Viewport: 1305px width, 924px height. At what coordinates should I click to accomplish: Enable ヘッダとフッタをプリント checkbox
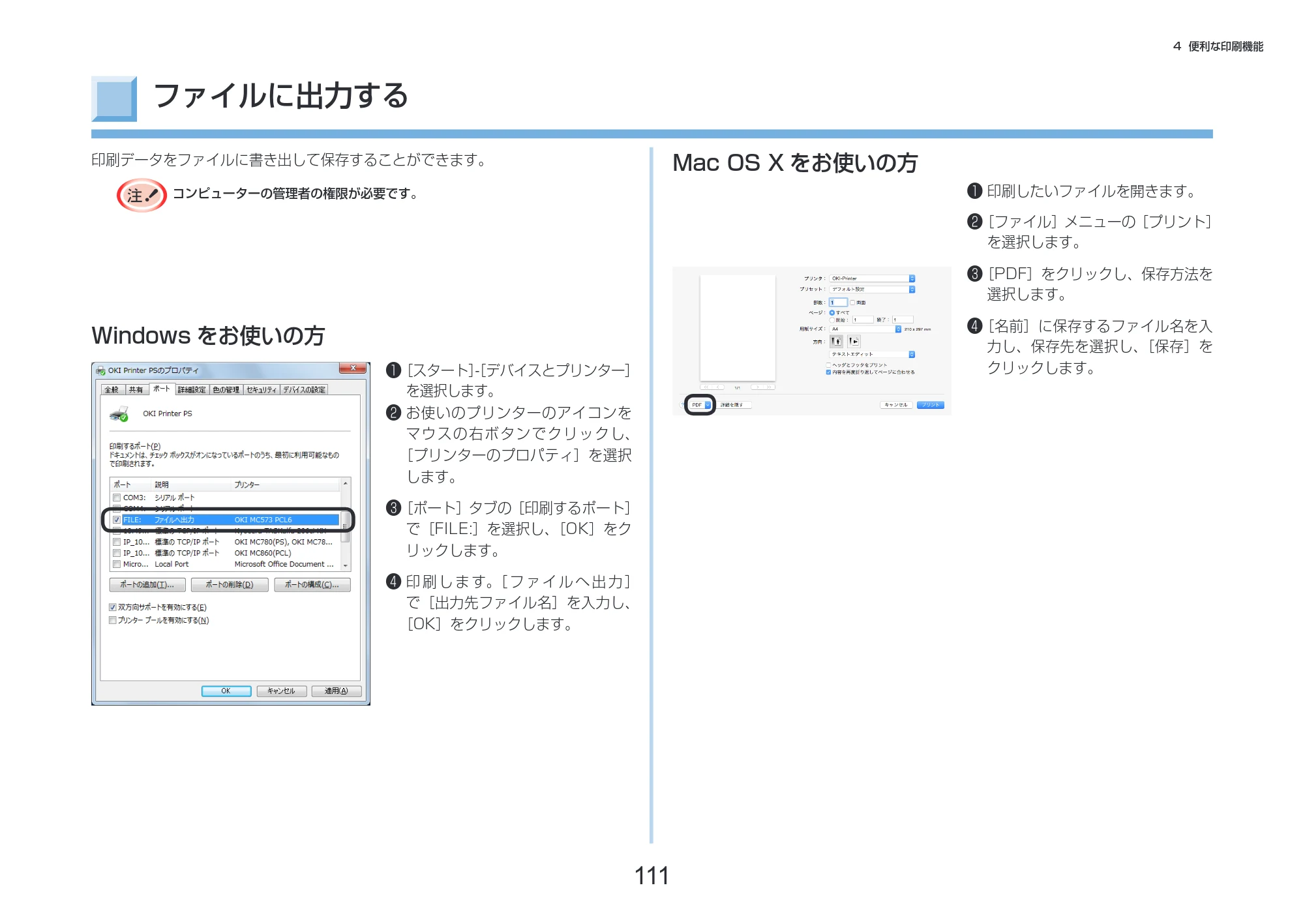[x=829, y=365]
